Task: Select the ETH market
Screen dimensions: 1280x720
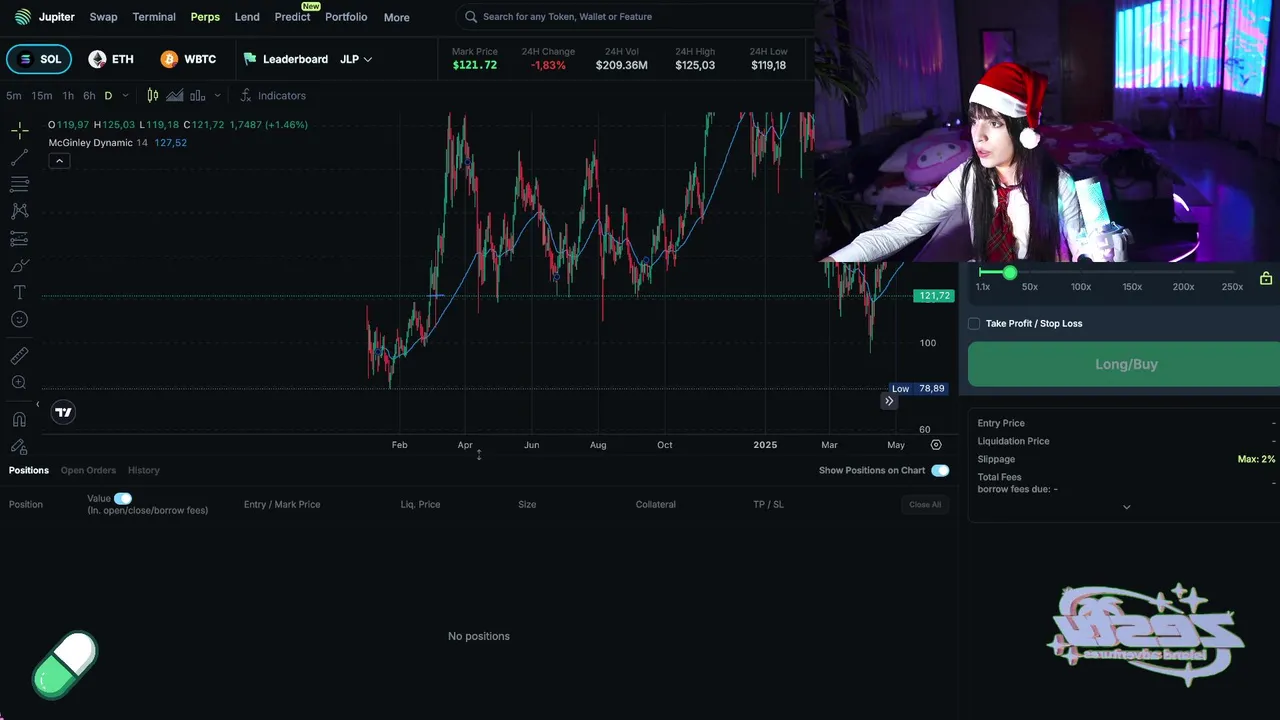Action: [x=110, y=59]
